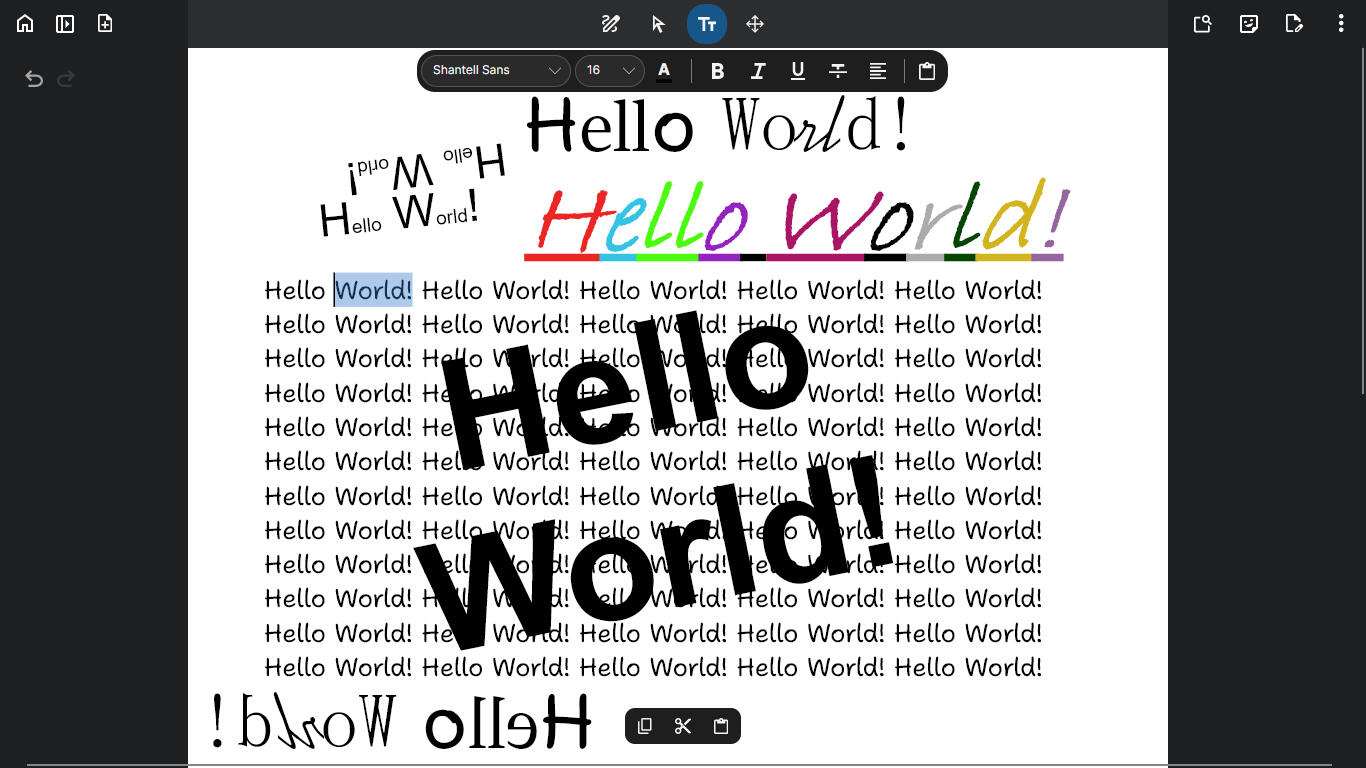
Task: Toggle italic formatting
Action: (757, 71)
